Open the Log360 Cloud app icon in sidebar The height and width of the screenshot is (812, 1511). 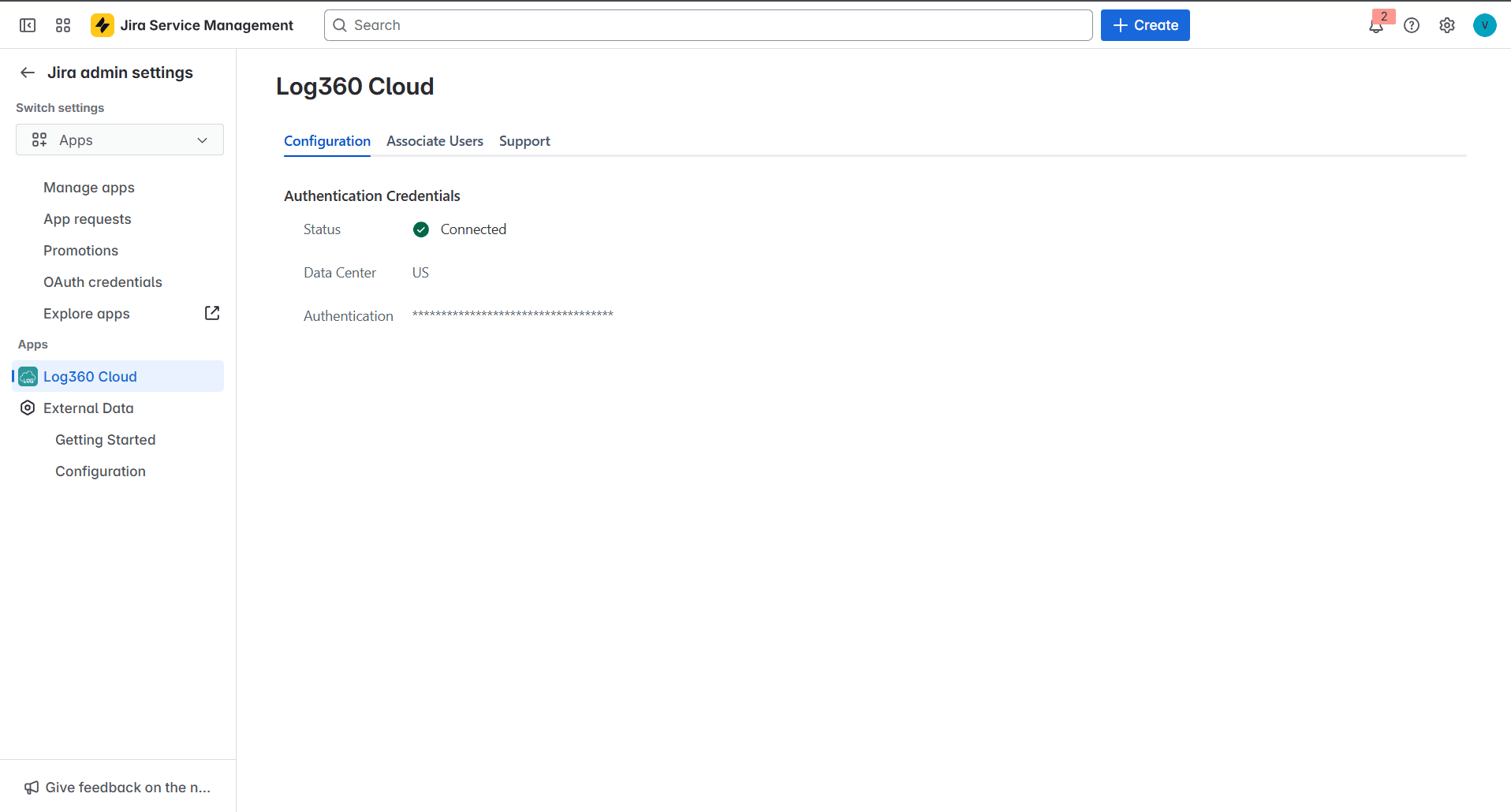[28, 376]
